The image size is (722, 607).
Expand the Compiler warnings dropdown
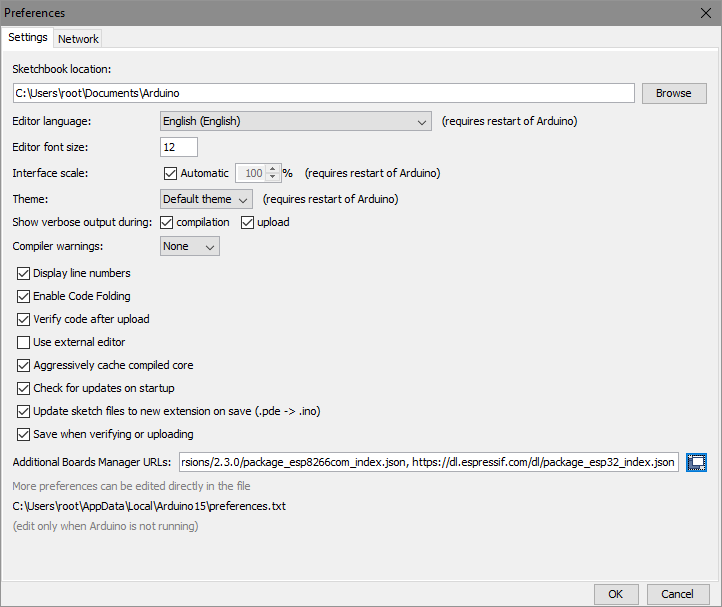(190, 246)
